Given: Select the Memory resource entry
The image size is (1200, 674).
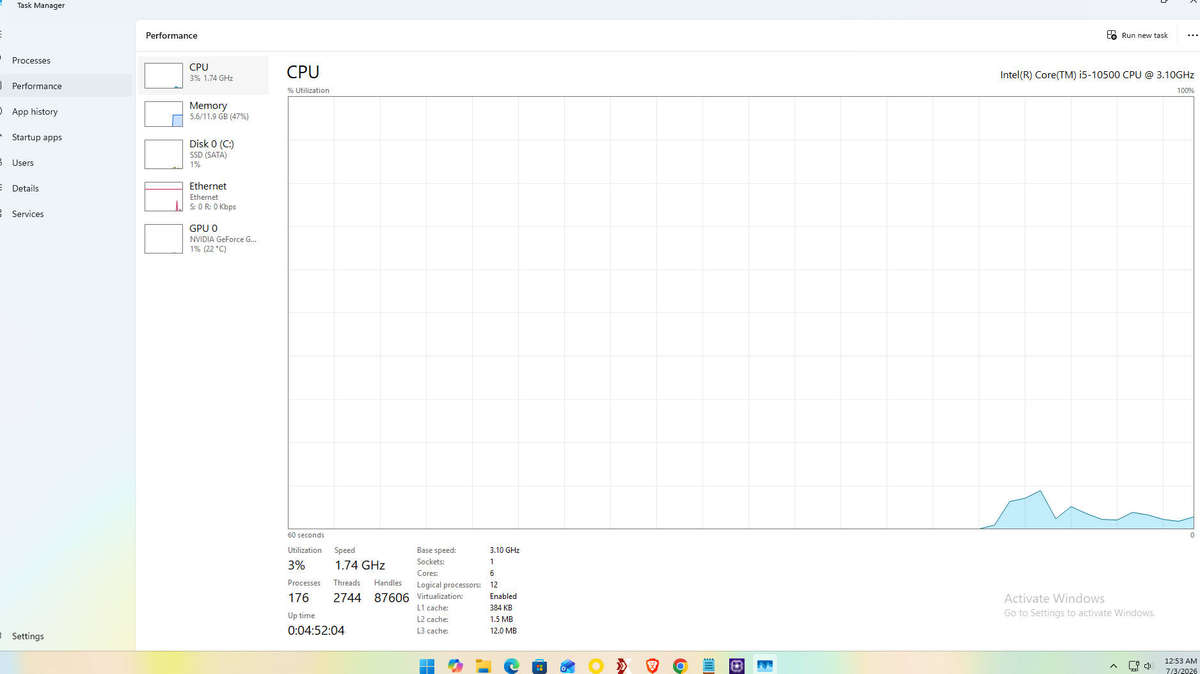Looking at the screenshot, I should [x=205, y=113].
